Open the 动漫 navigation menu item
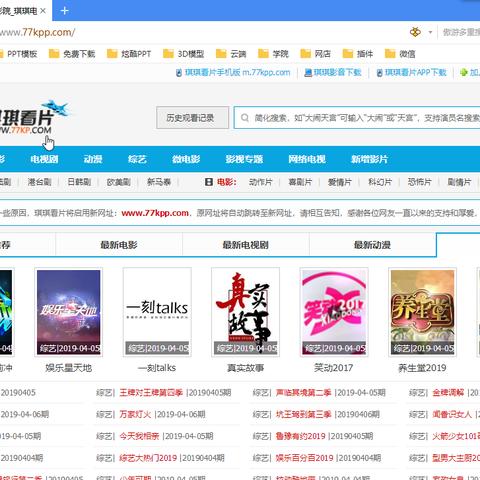The image size is (480, 480). pos(93,159)
